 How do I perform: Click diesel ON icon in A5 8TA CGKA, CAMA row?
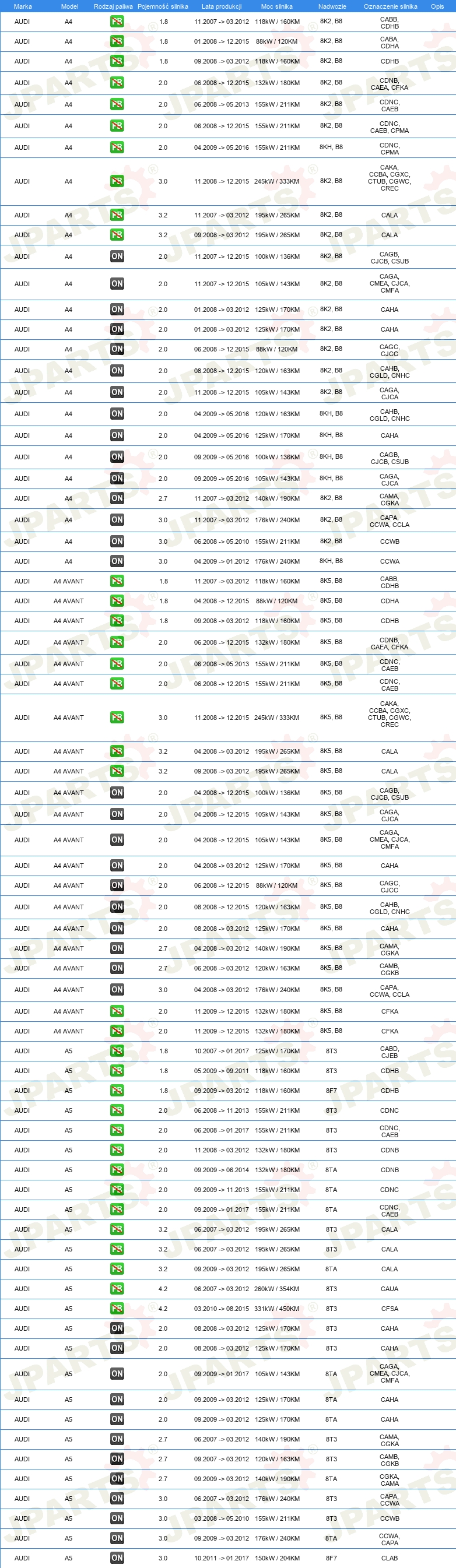point(117,1478)
